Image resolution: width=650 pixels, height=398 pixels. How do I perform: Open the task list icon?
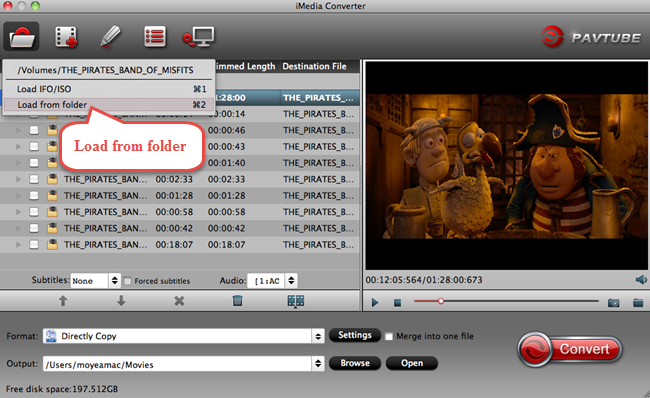155,36
